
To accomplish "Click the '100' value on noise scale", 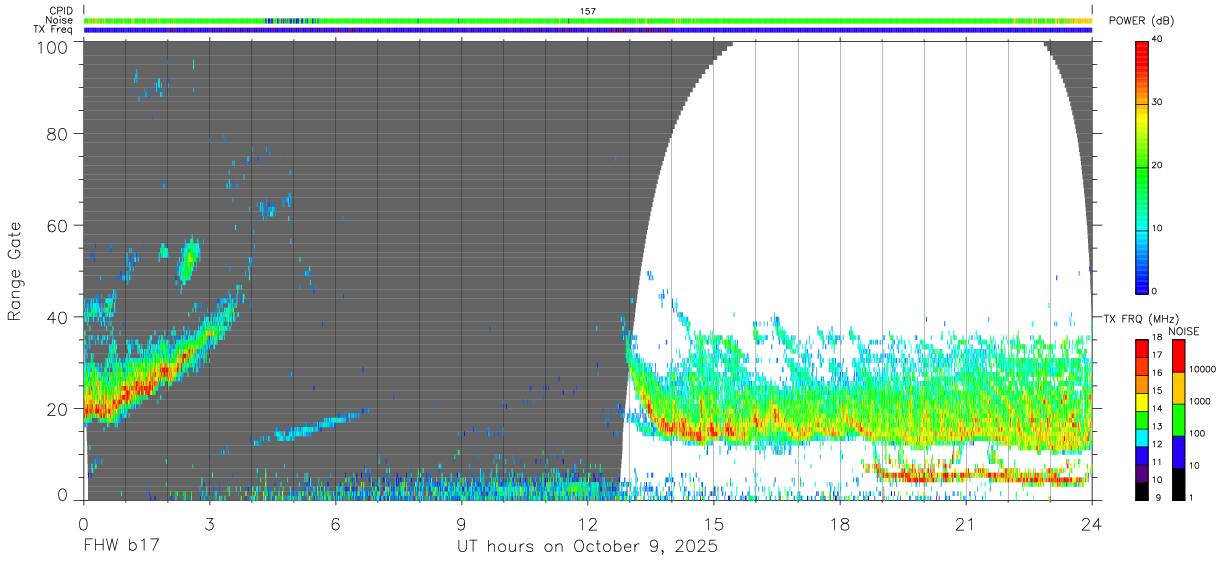I will tap(1196, 433).
